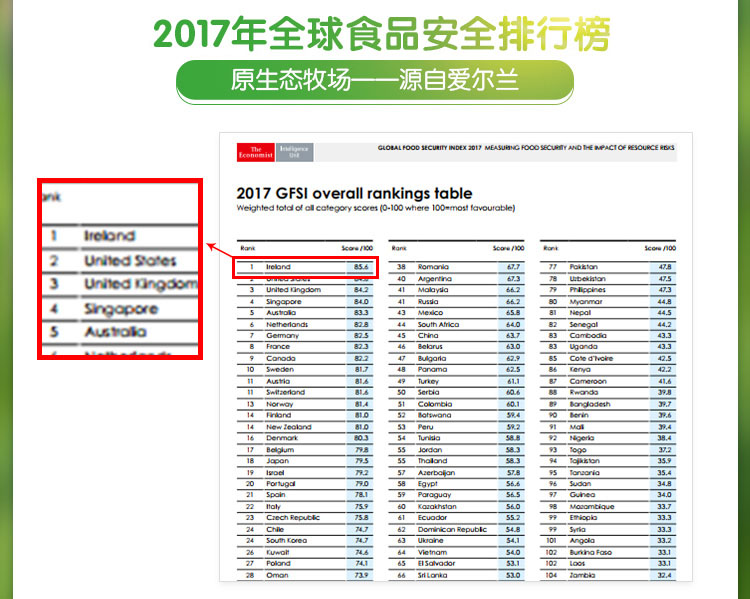This screenshot has height=599, width=750.
Task: Select United Kingdom in the enlarged excerpt
Action: 141,284
